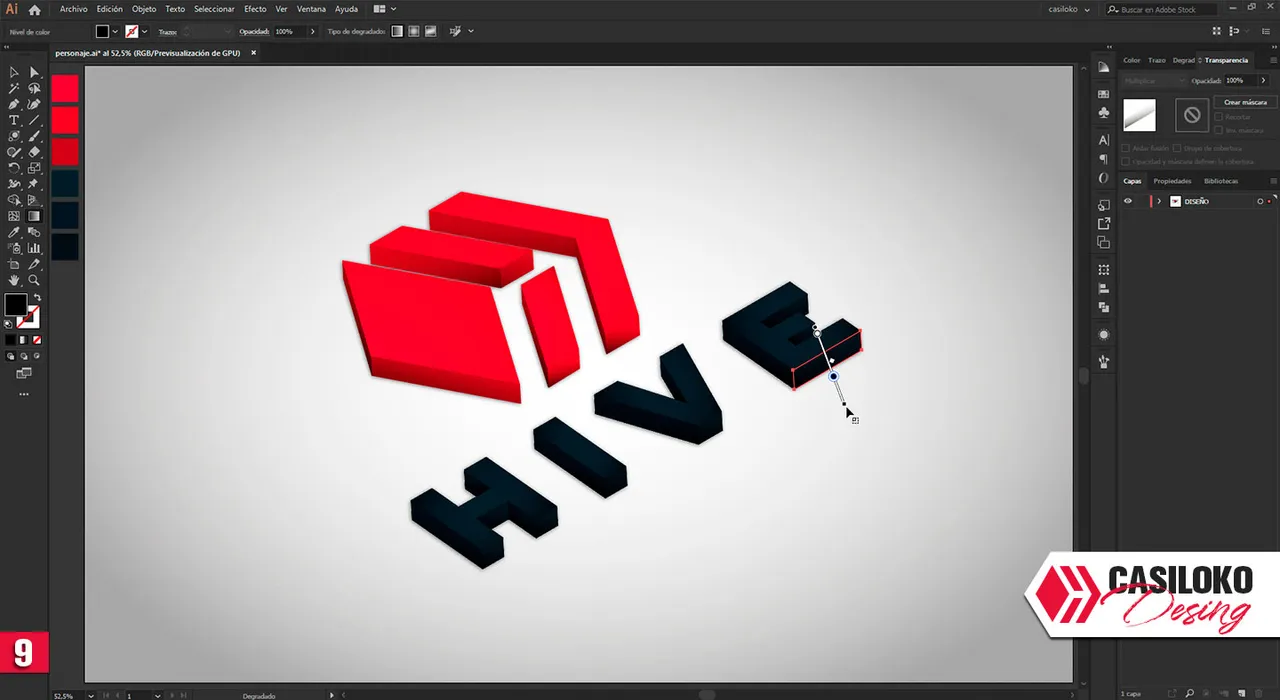Select the Pen tool
Image resolution: width=1280 pixels, height=700 pixels.
pyautogui.click(x=14, y=104)
